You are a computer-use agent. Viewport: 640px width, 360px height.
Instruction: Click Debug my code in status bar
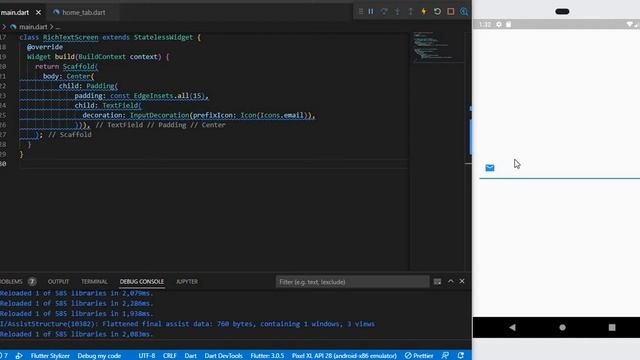pyautogui.click(x=99, y=356)
